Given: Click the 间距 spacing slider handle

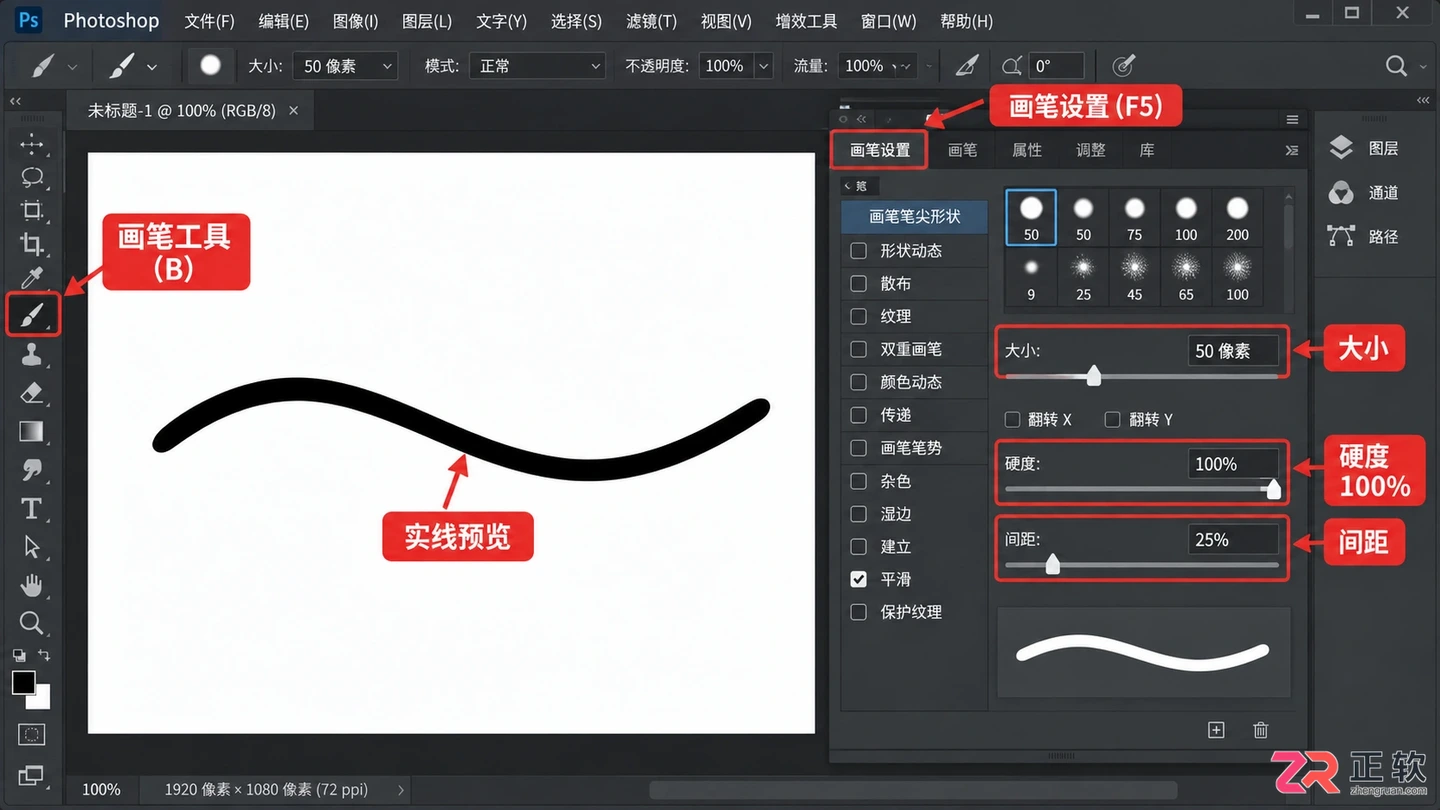Looking at the screenshot, I should (1052, 564).
